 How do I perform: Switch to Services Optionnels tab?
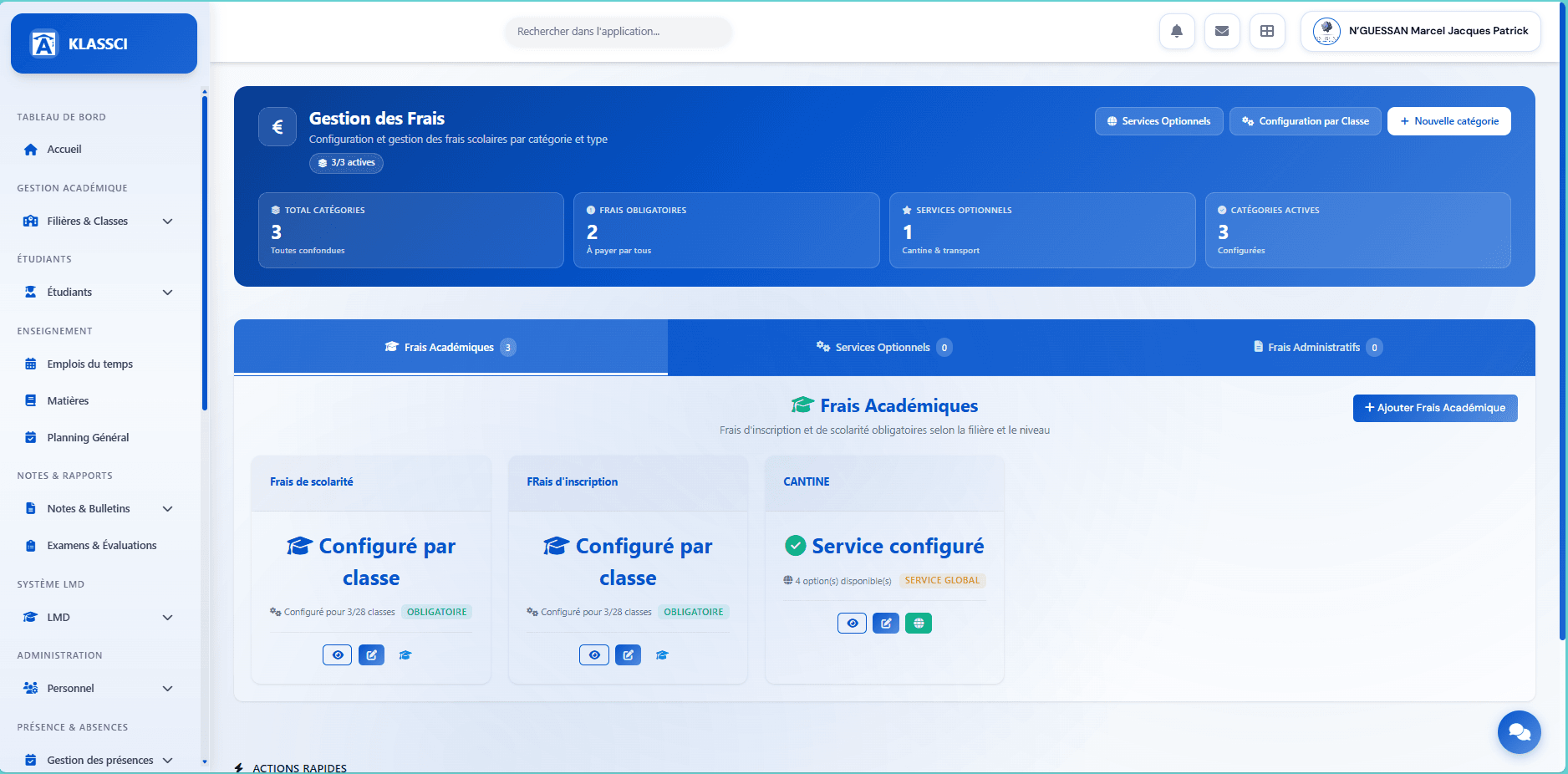pos(883,347)
